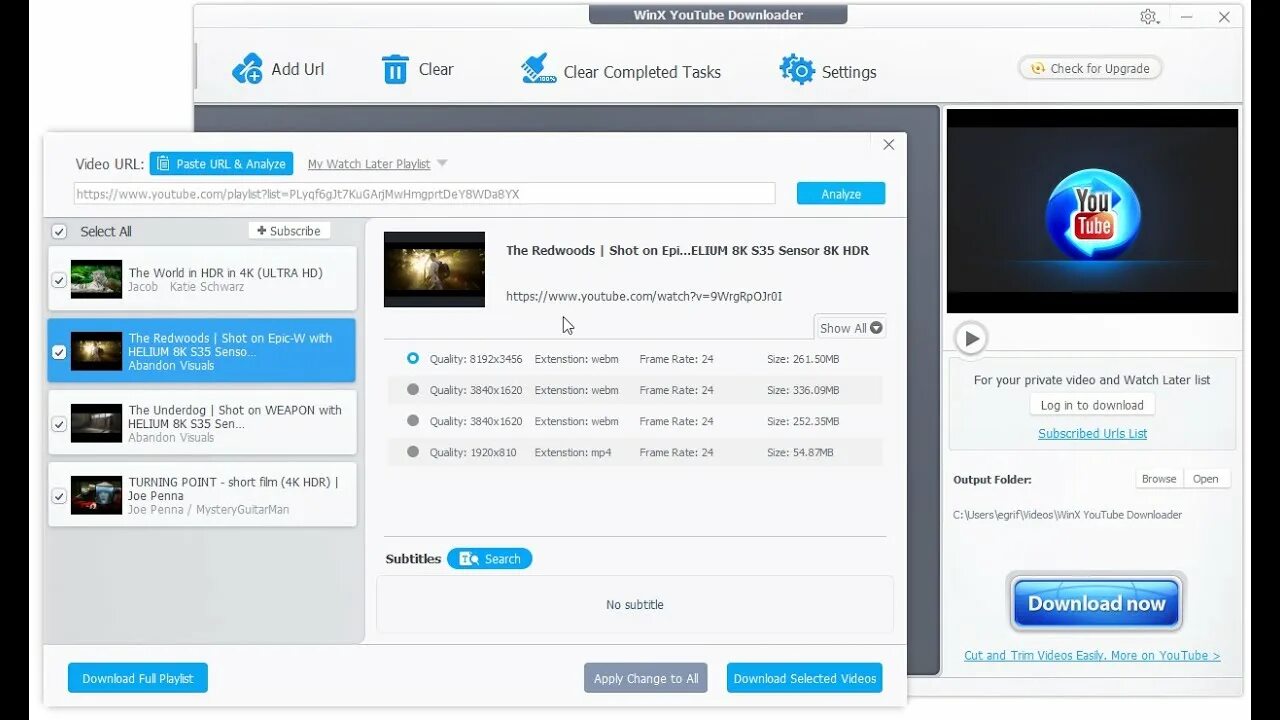The width and height of the screenshot is (1280, 720).
Task: Click the Add Url link icon
Action: [247, 69]
